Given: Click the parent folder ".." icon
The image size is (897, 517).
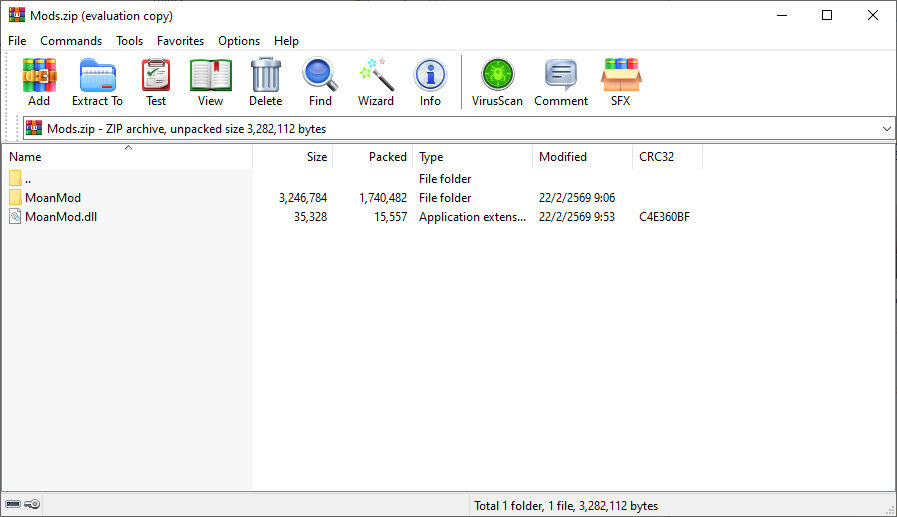Looking at the screenshot, I should [15, 178].
